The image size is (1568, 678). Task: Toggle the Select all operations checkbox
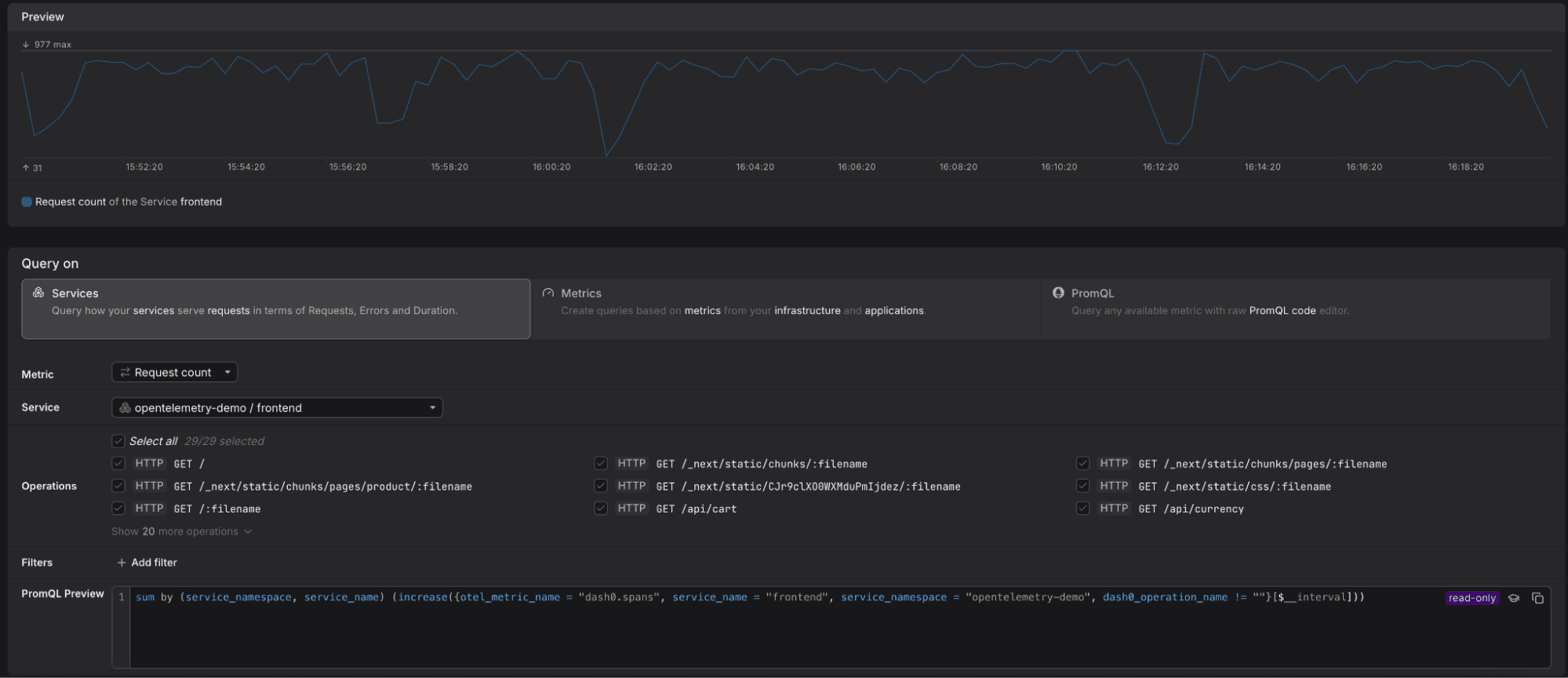coord(118,441)
